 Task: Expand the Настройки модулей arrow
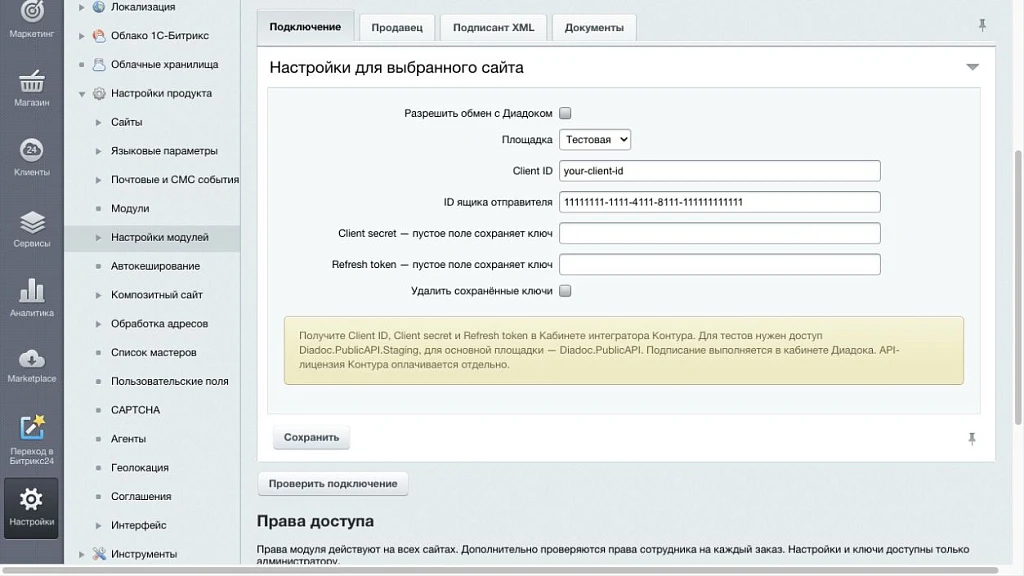(98, 237)
